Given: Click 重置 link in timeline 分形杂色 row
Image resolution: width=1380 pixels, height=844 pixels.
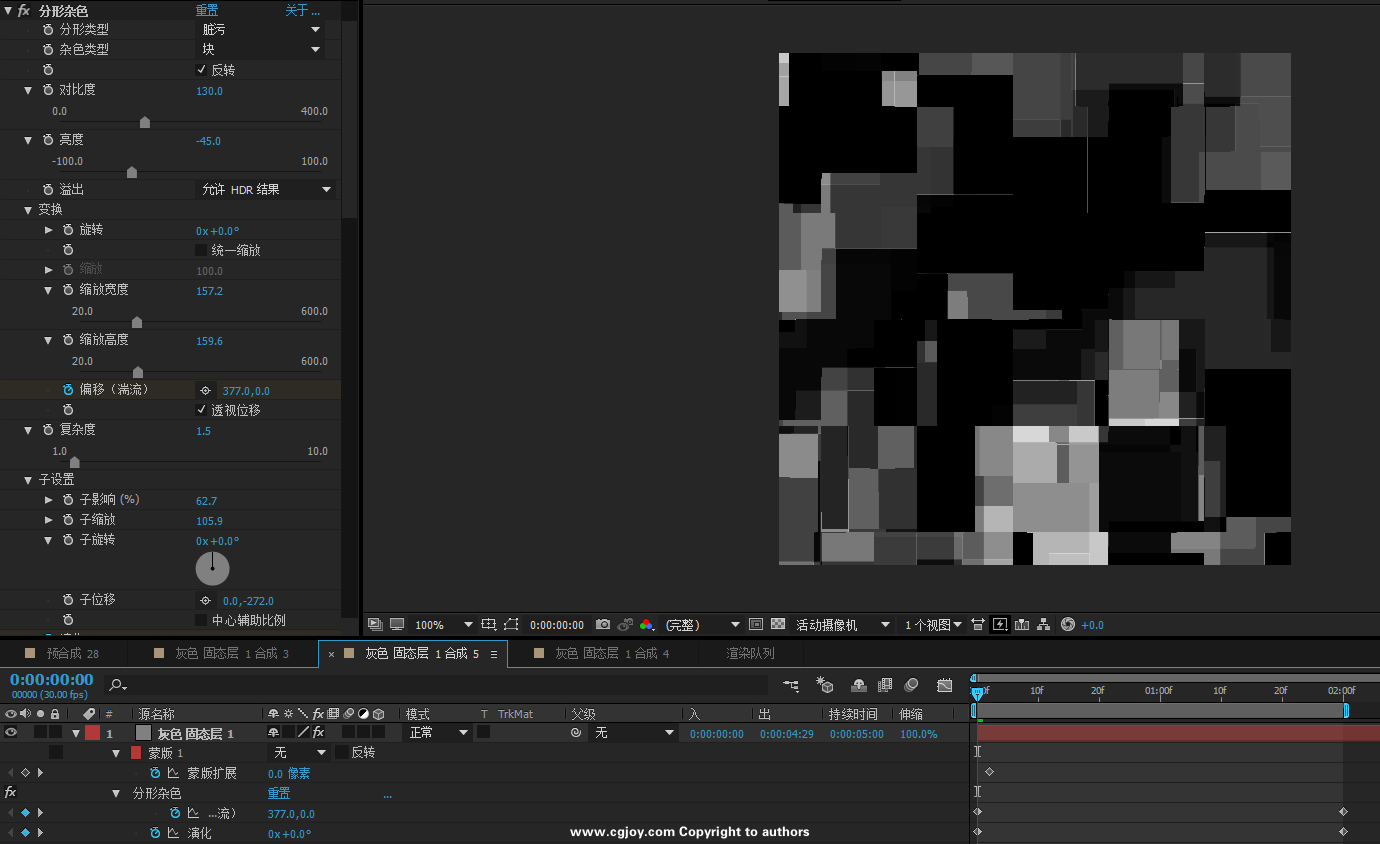Looking at the screenshot, I should point(279,793).
